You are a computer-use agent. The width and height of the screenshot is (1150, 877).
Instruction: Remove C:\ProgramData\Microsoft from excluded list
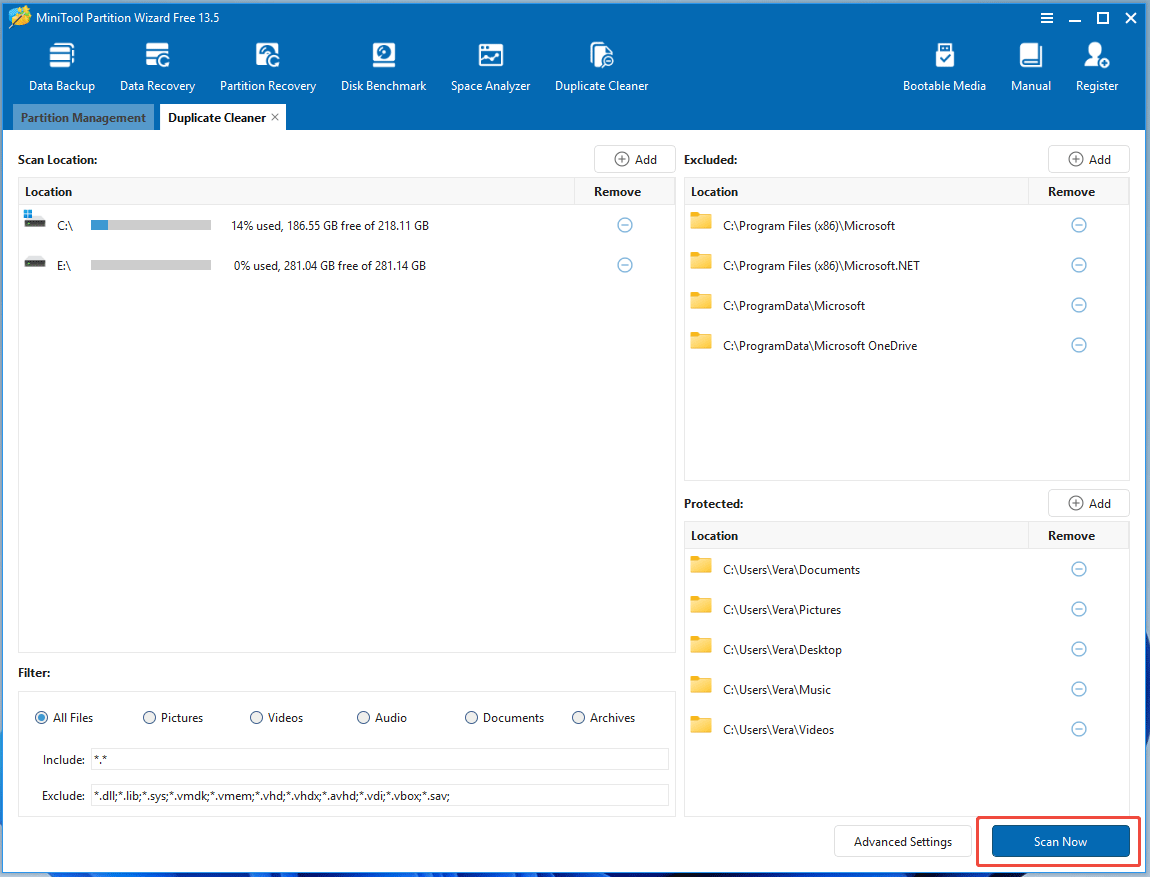(1078, 305)
